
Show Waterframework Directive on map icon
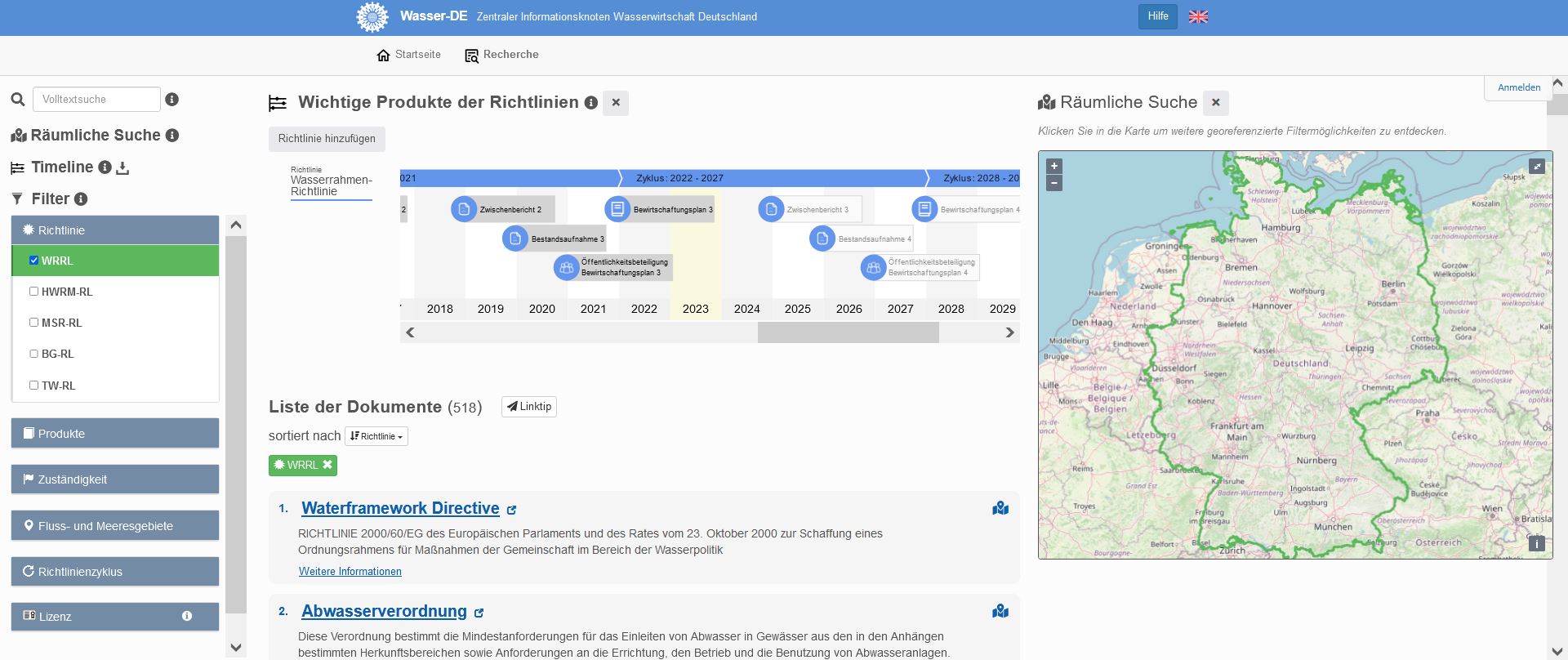pyautogui.click(x=1000, y=509)
